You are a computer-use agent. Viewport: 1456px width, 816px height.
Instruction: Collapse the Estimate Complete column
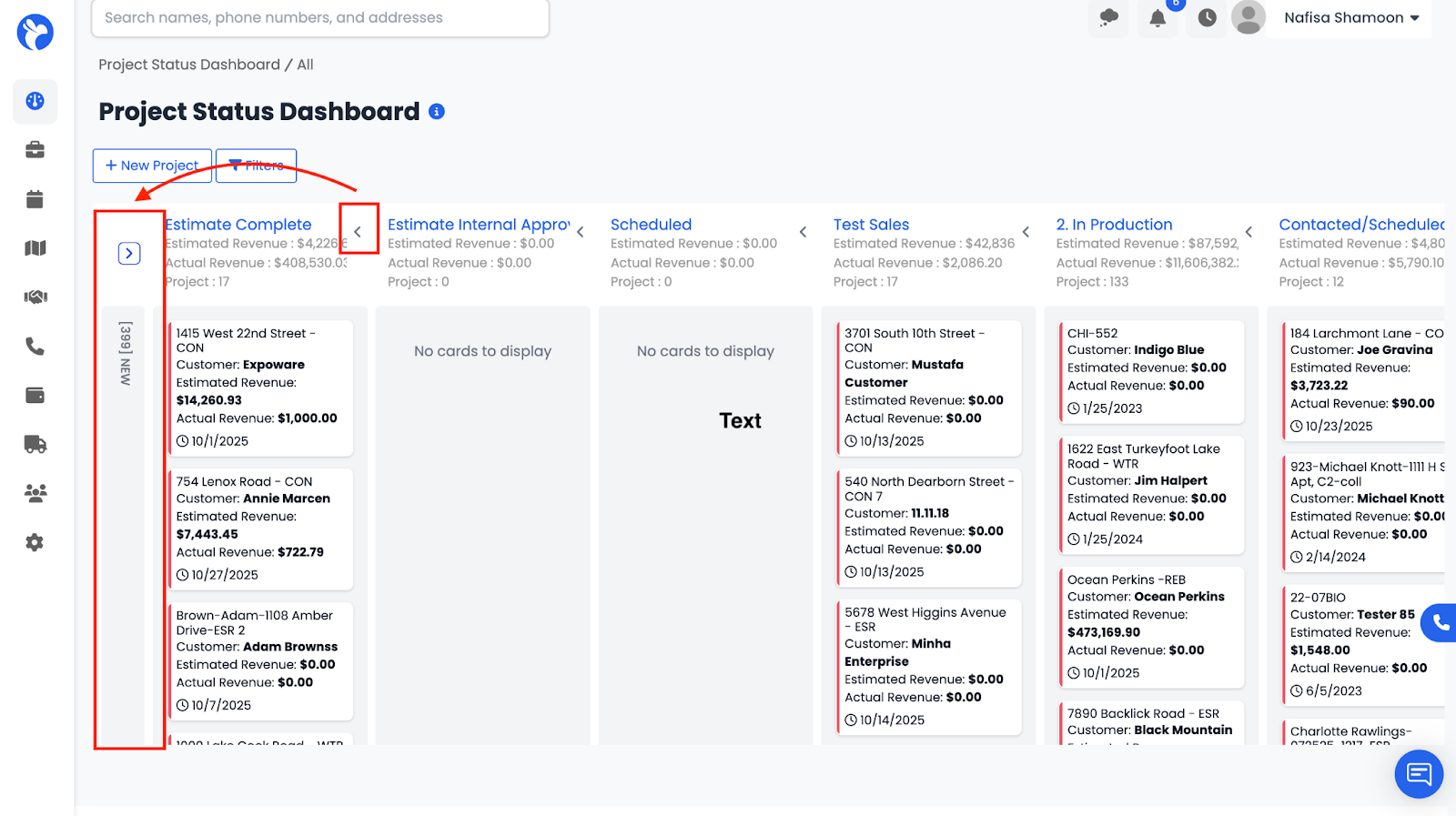(358, 232)
